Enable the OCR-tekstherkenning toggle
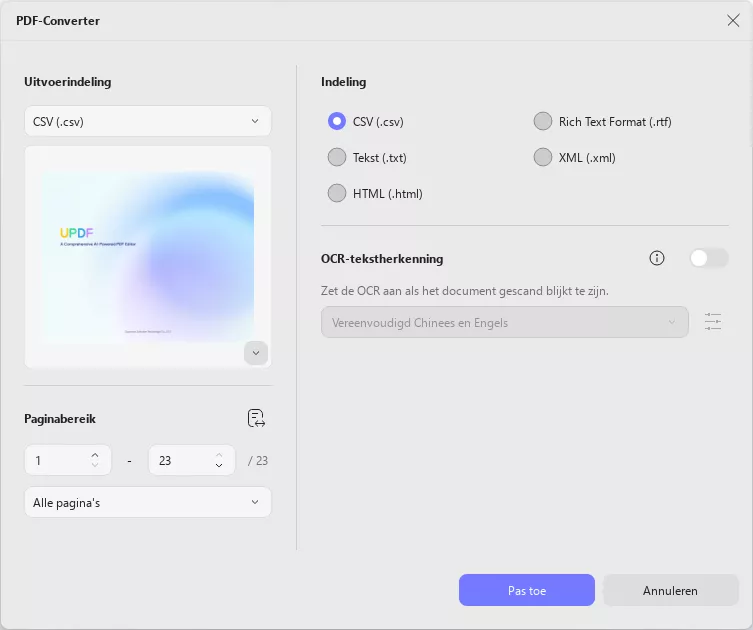The width and height of the screenshot is (753, 630). coord(709,258)
